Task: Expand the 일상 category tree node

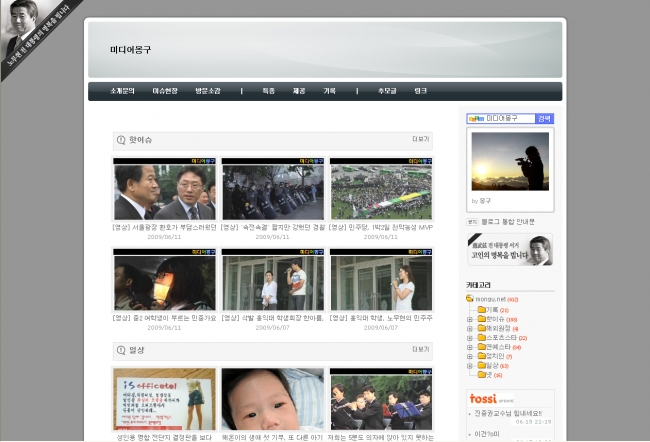Action: point(470,366)
